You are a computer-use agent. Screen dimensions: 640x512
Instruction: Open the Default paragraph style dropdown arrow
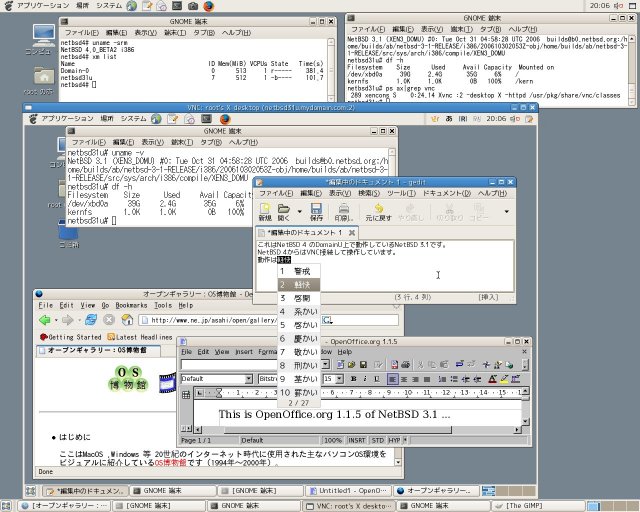coord(249,379)
